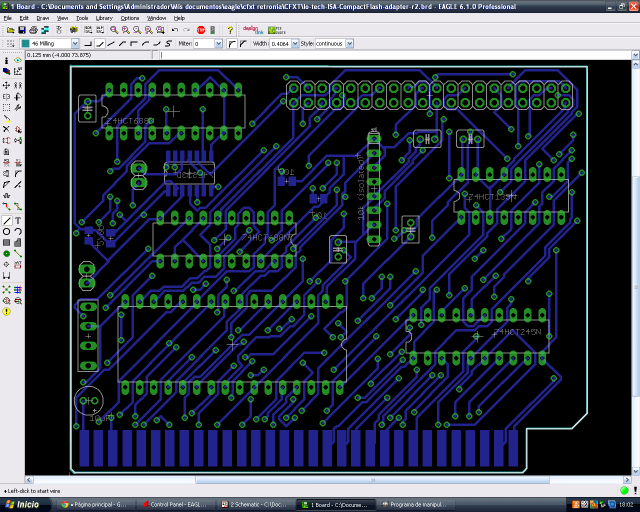The width and height of the screenshot is (640, 512).
Task: Click the Zoom to fit icon
Action: click(114, 30)
